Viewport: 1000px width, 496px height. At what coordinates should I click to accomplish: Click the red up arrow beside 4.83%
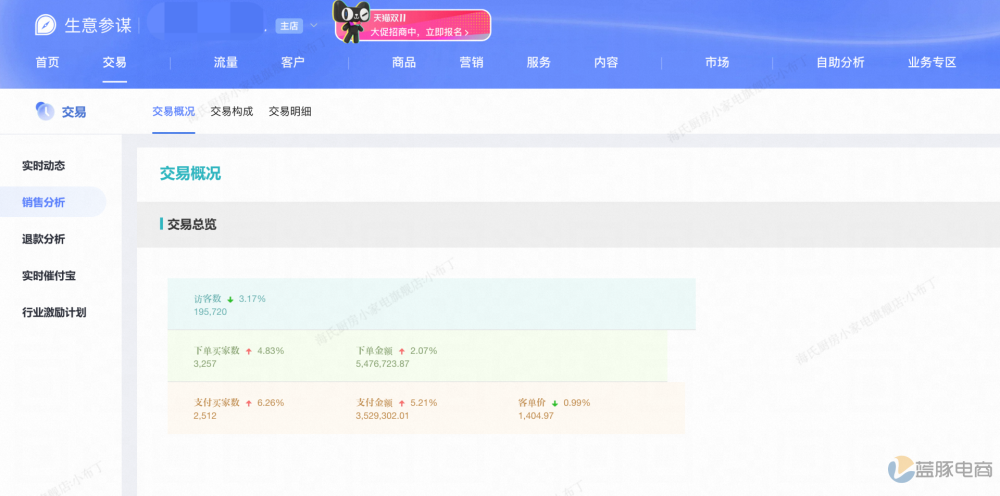pos(249,351)
